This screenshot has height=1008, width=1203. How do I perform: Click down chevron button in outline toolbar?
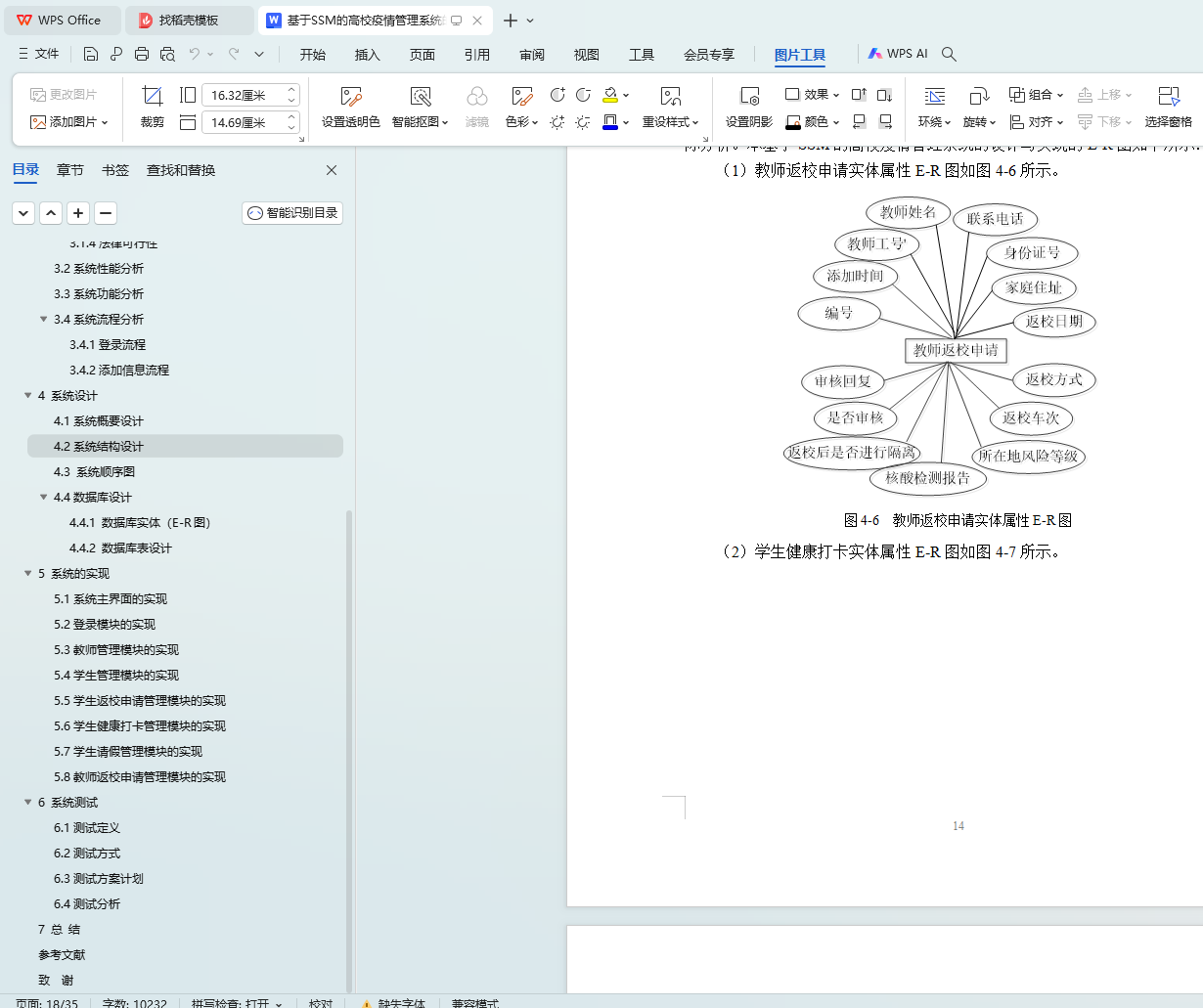click(23, 213)
